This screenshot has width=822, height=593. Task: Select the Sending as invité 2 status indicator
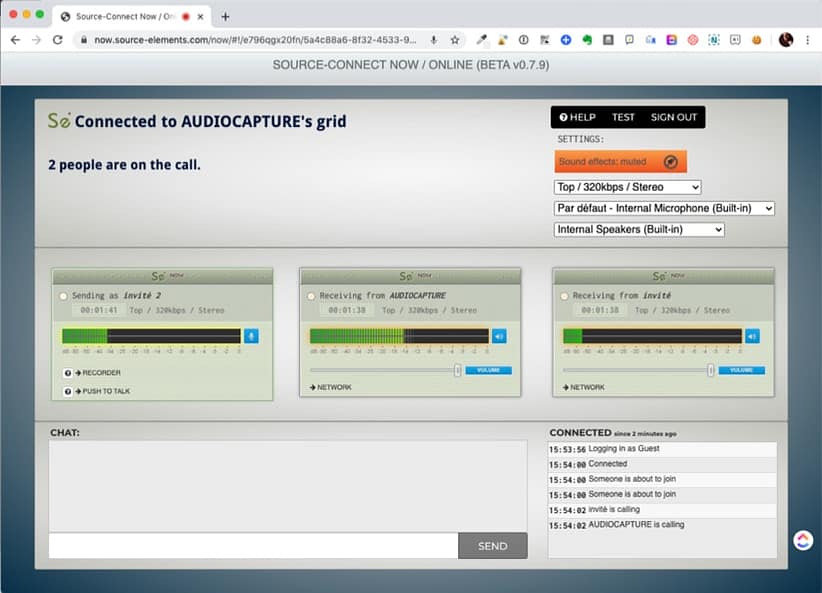(63, 296)
